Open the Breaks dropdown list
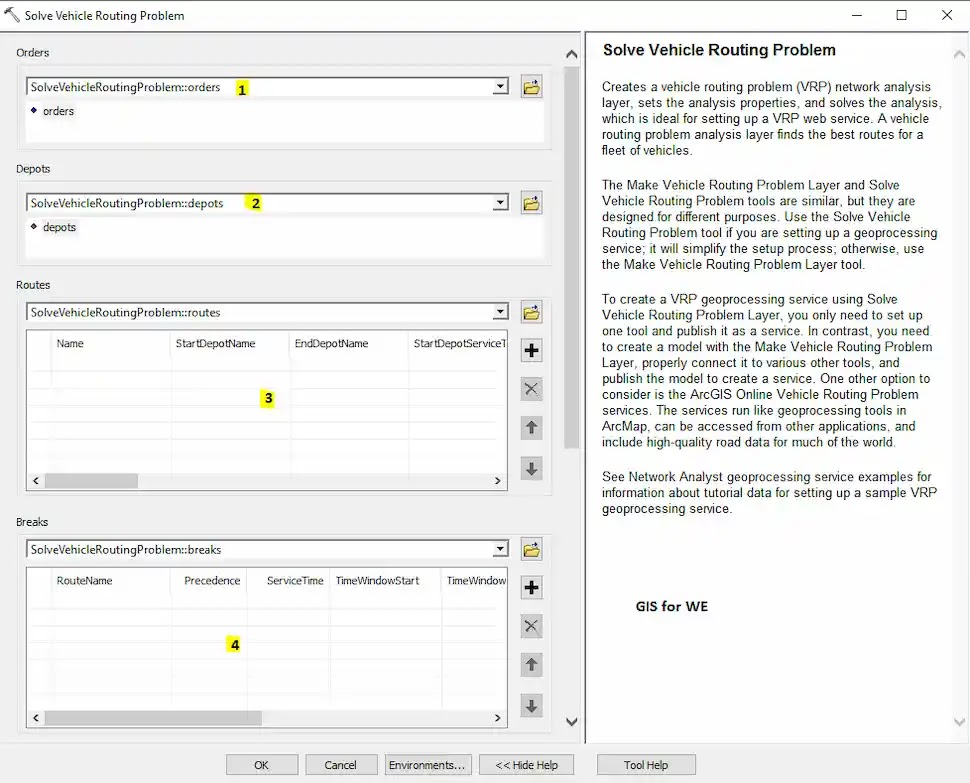 tap(500, 549)
